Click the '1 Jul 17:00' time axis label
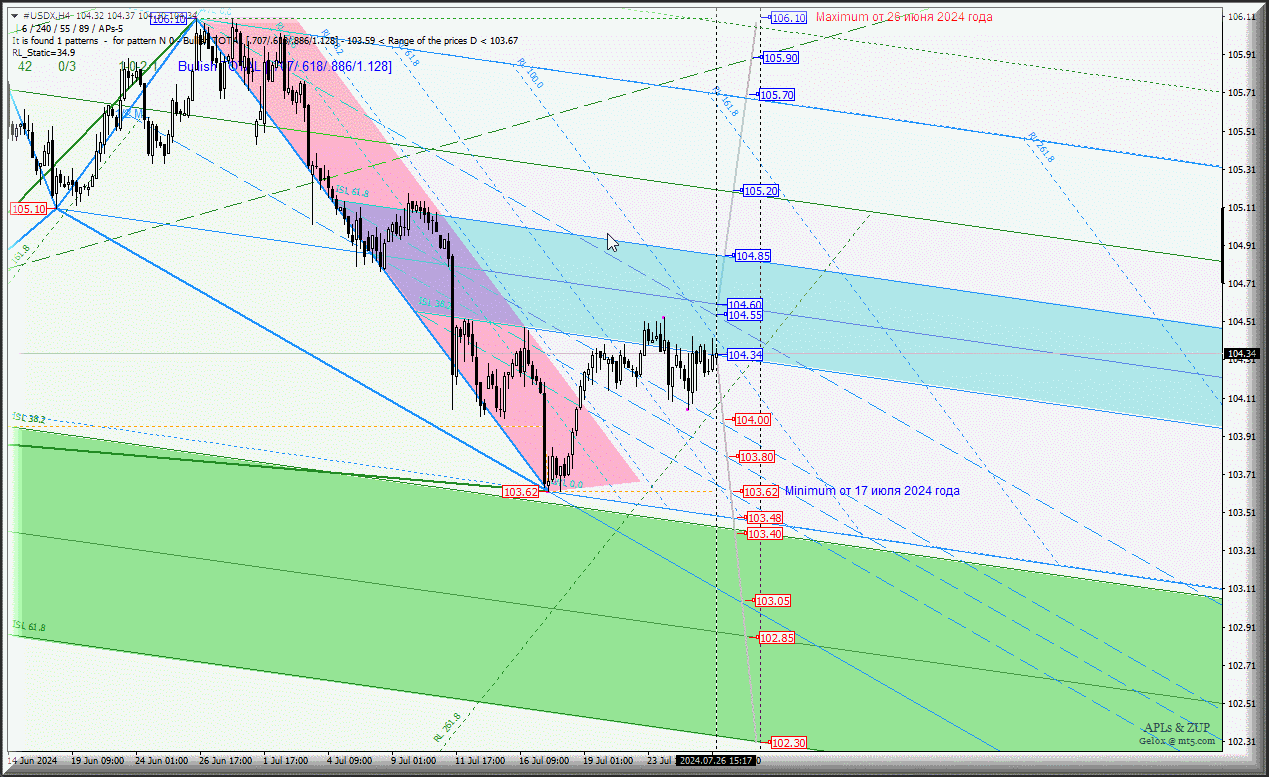1269x777 pixels. [285, 761]
